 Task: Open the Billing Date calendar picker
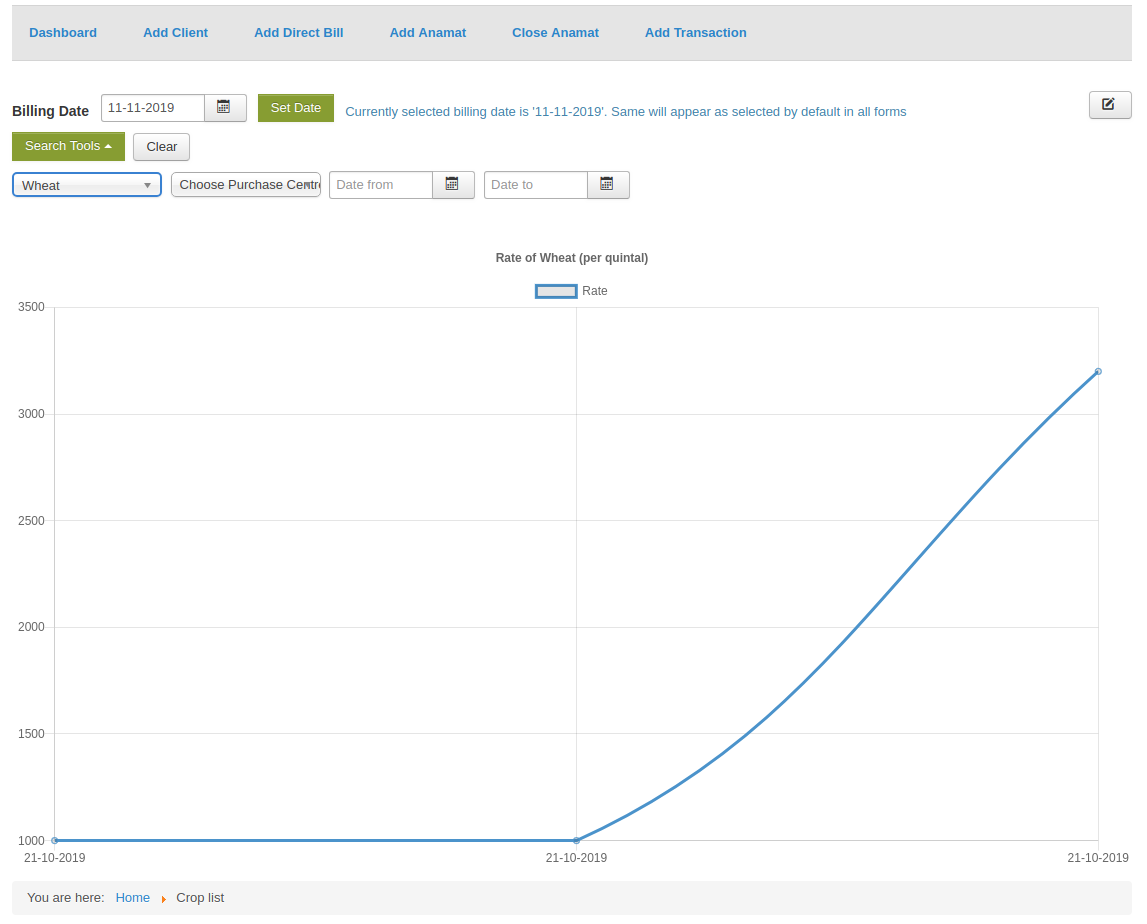[x=225, y=108]
